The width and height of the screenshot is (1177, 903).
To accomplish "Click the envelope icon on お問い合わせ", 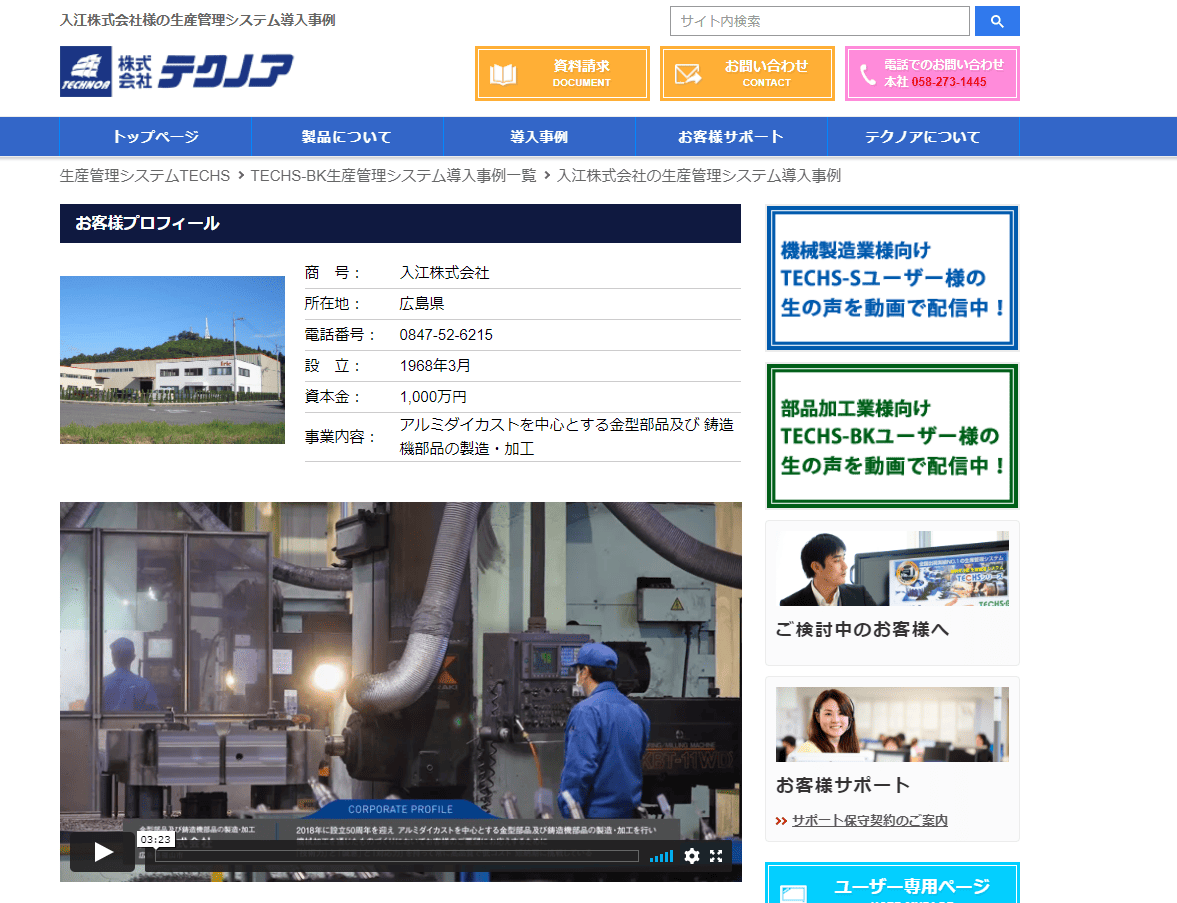I will coord(688,74).
